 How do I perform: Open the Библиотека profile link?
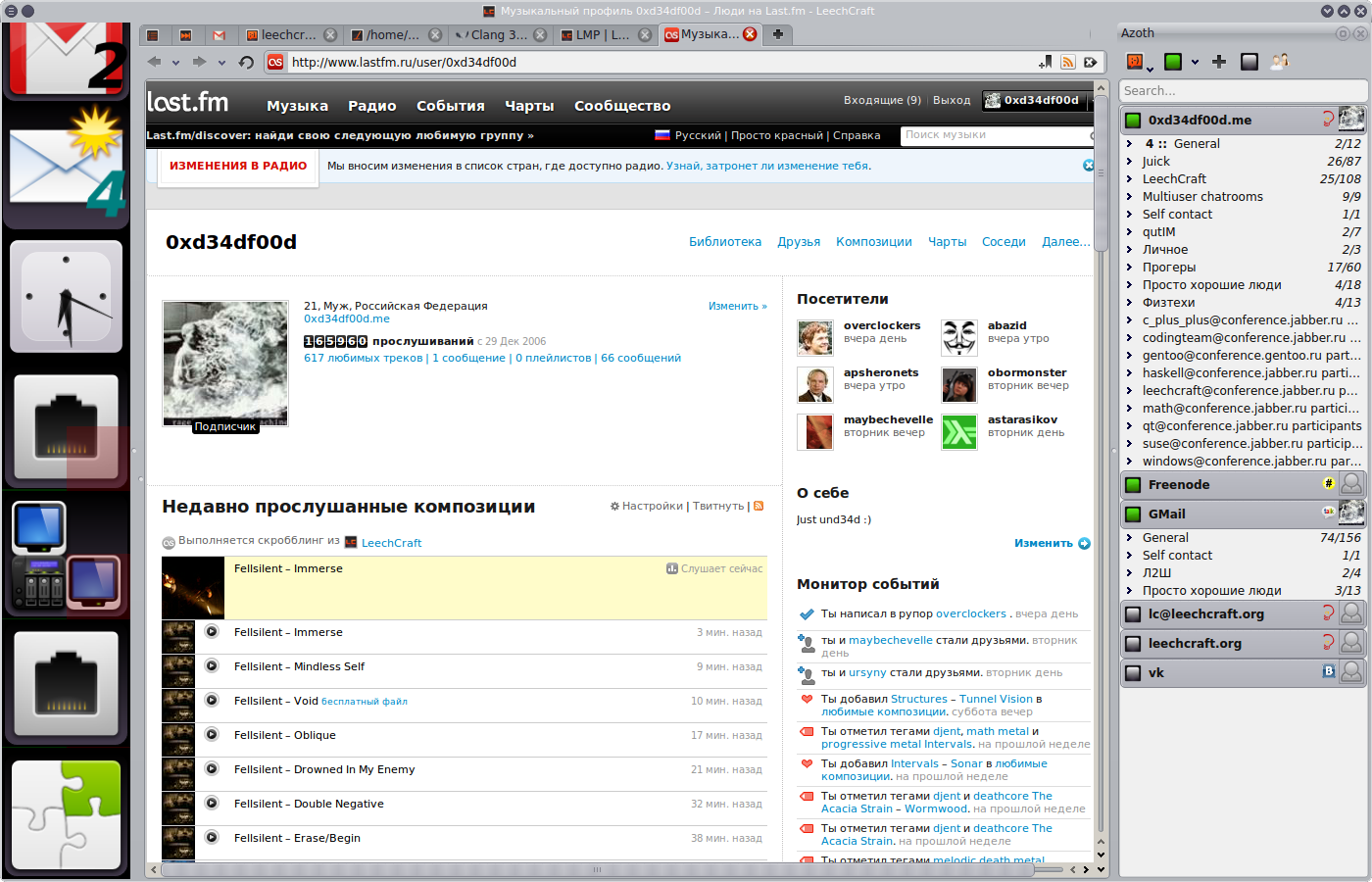[x=725, y=242]
